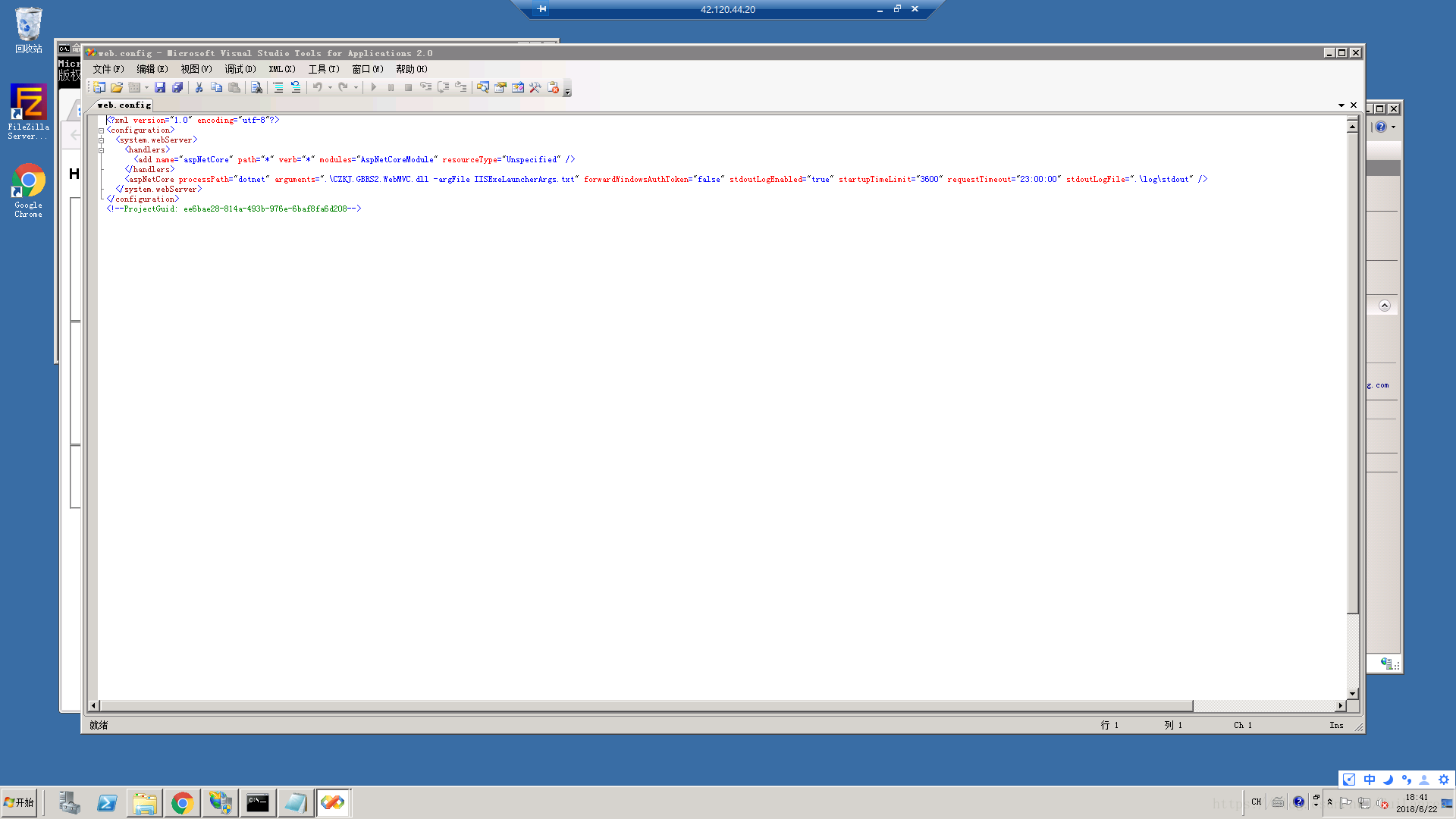Image resolution: width=1456 pixels, height=819 pixels.
Task: Click the Find in Files icon
Action: 256,87
